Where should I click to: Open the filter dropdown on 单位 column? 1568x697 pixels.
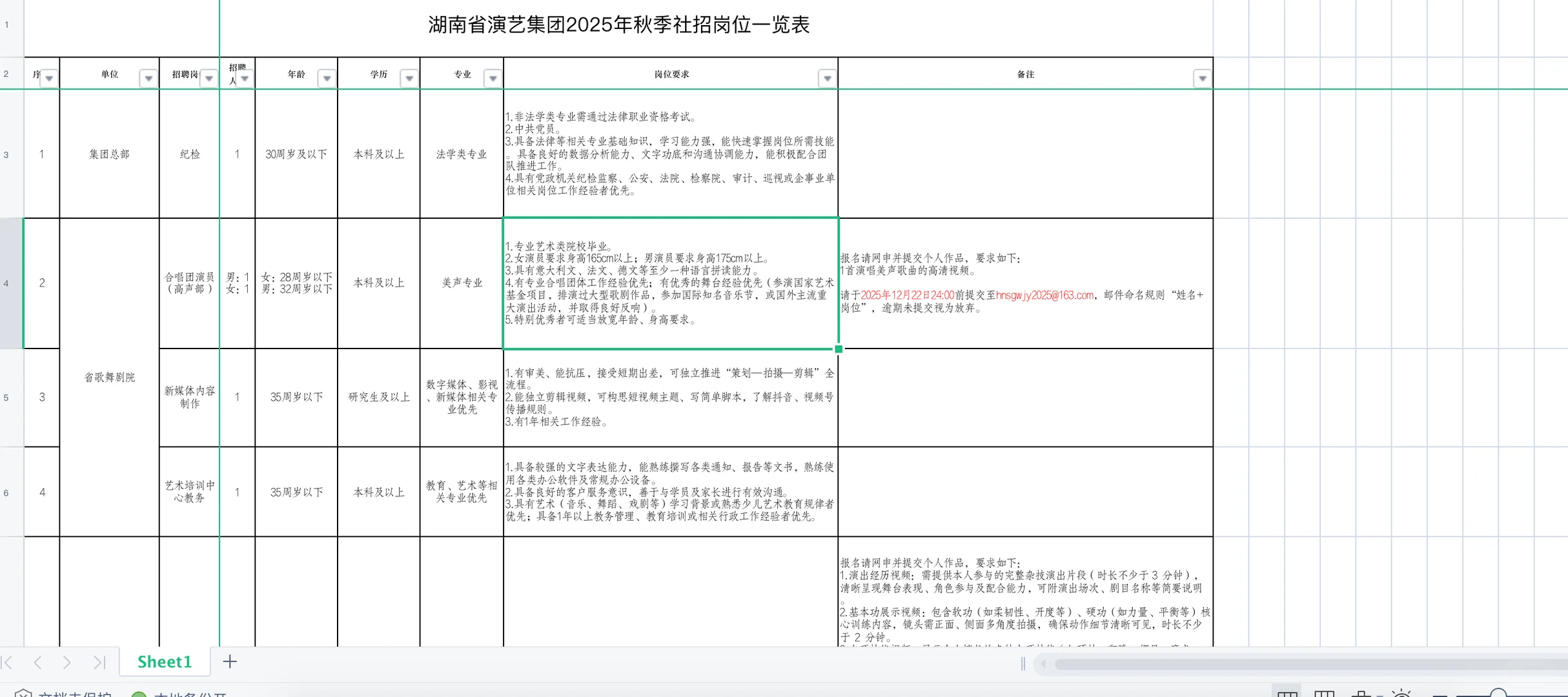point(148,77)
